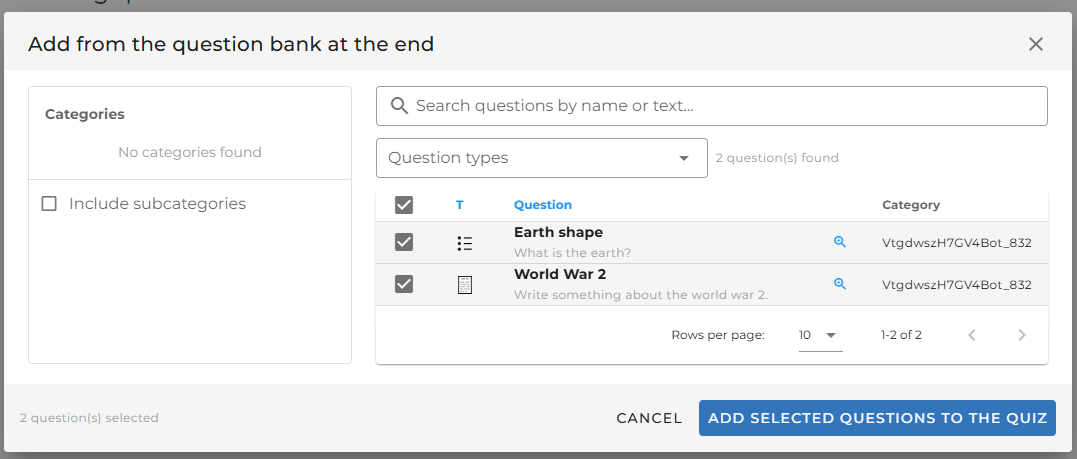Go to previous page of questions
This screenshot has width=1077, height=459.
pyautogui.click(x=971, y=335)
